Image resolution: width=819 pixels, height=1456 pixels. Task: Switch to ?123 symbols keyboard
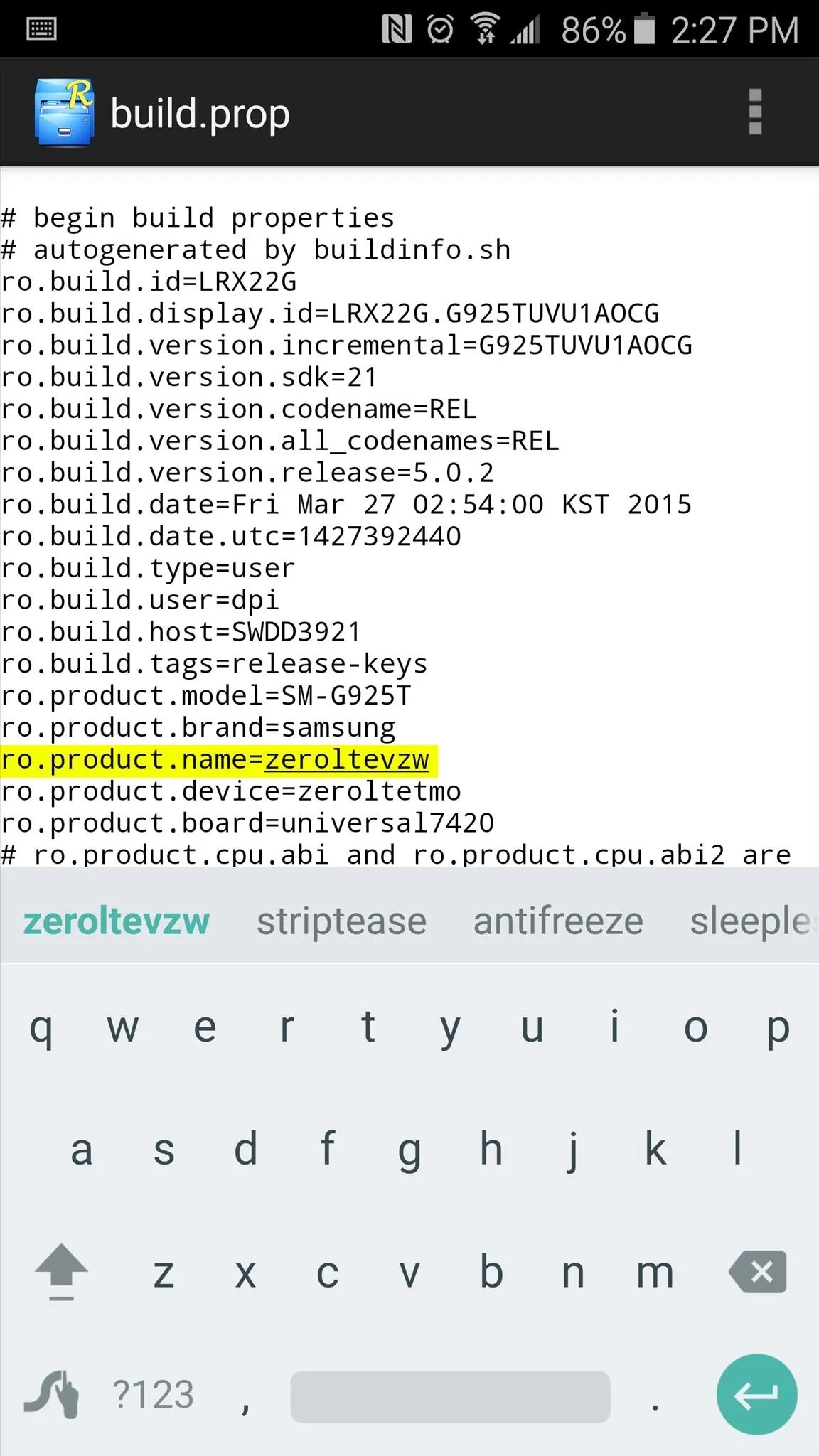pos(153,1394)
